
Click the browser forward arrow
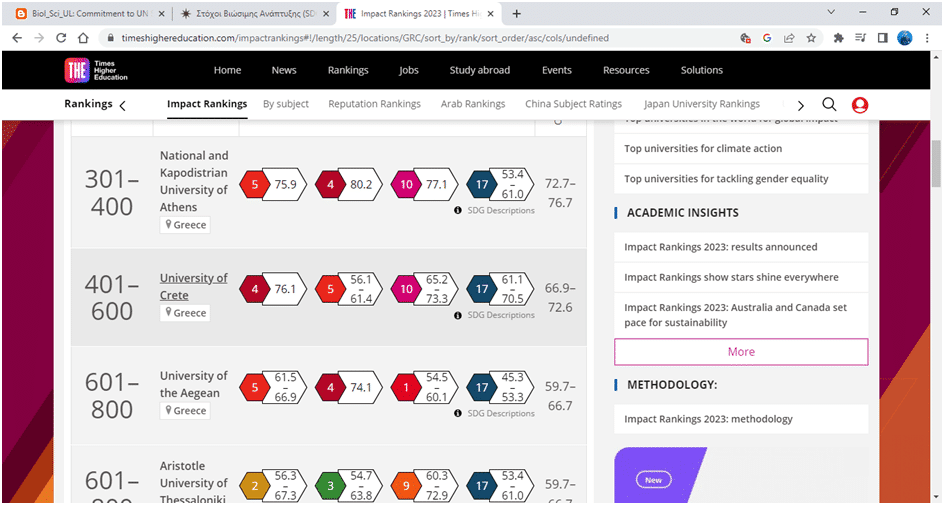(x=39, y=38)
